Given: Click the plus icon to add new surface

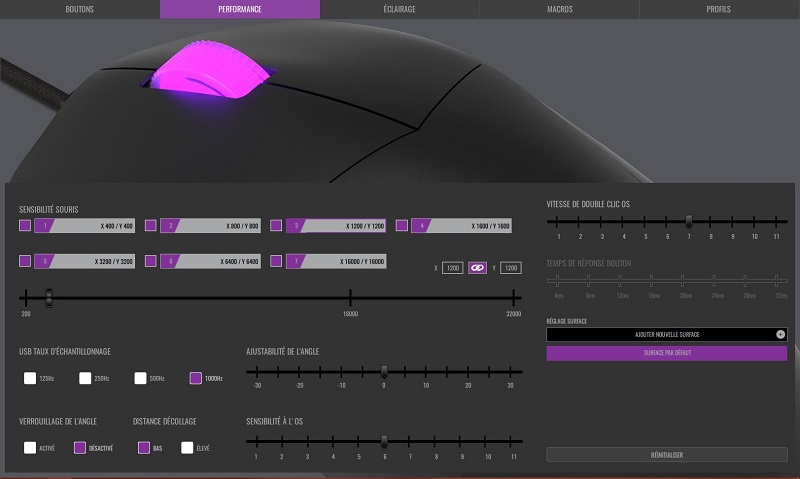Looking at the screenshot, I should click(x=780, y=335).
